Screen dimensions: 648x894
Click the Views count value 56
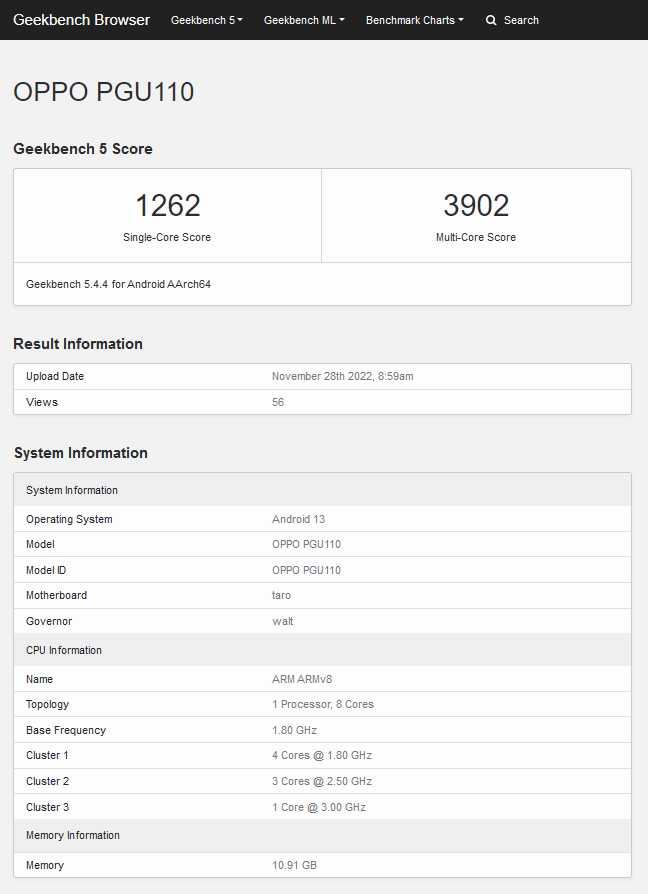(x=278, y=402)
